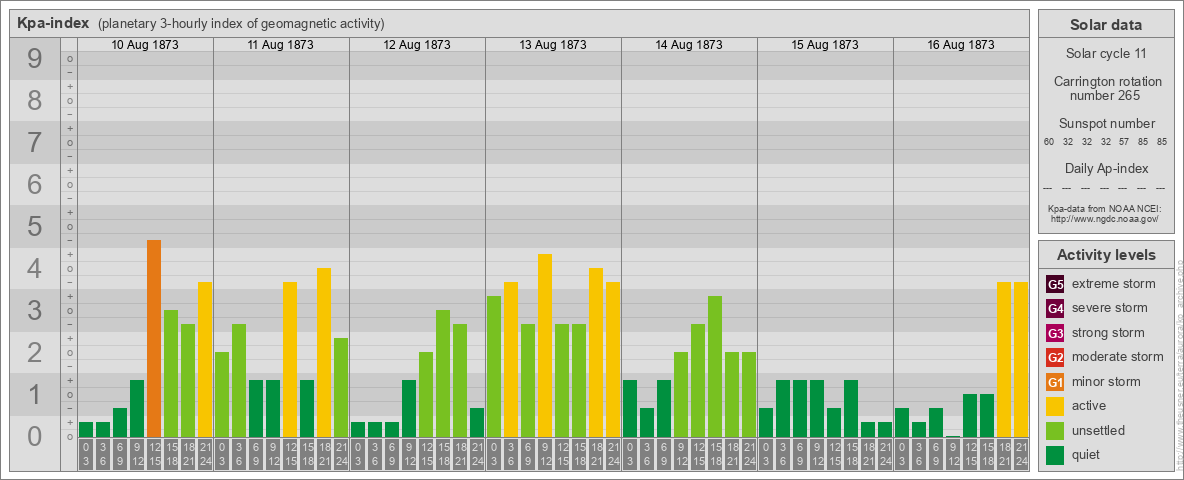Click Kp scale number 9
Viewport: 1184px width, 480px height.
(35, 59)
